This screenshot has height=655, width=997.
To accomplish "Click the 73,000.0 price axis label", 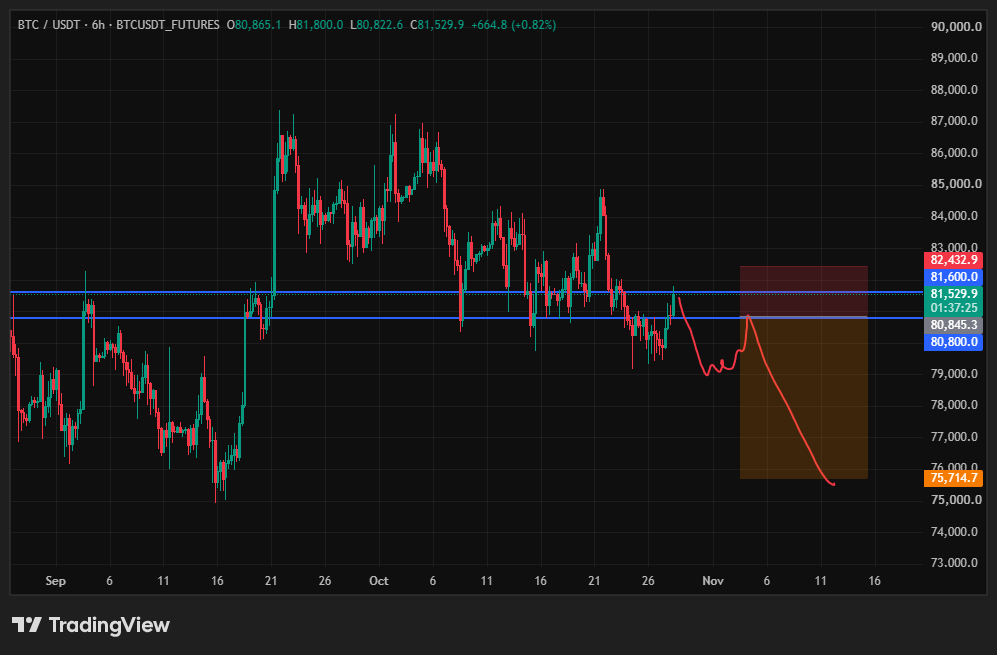I will (954, 563).
